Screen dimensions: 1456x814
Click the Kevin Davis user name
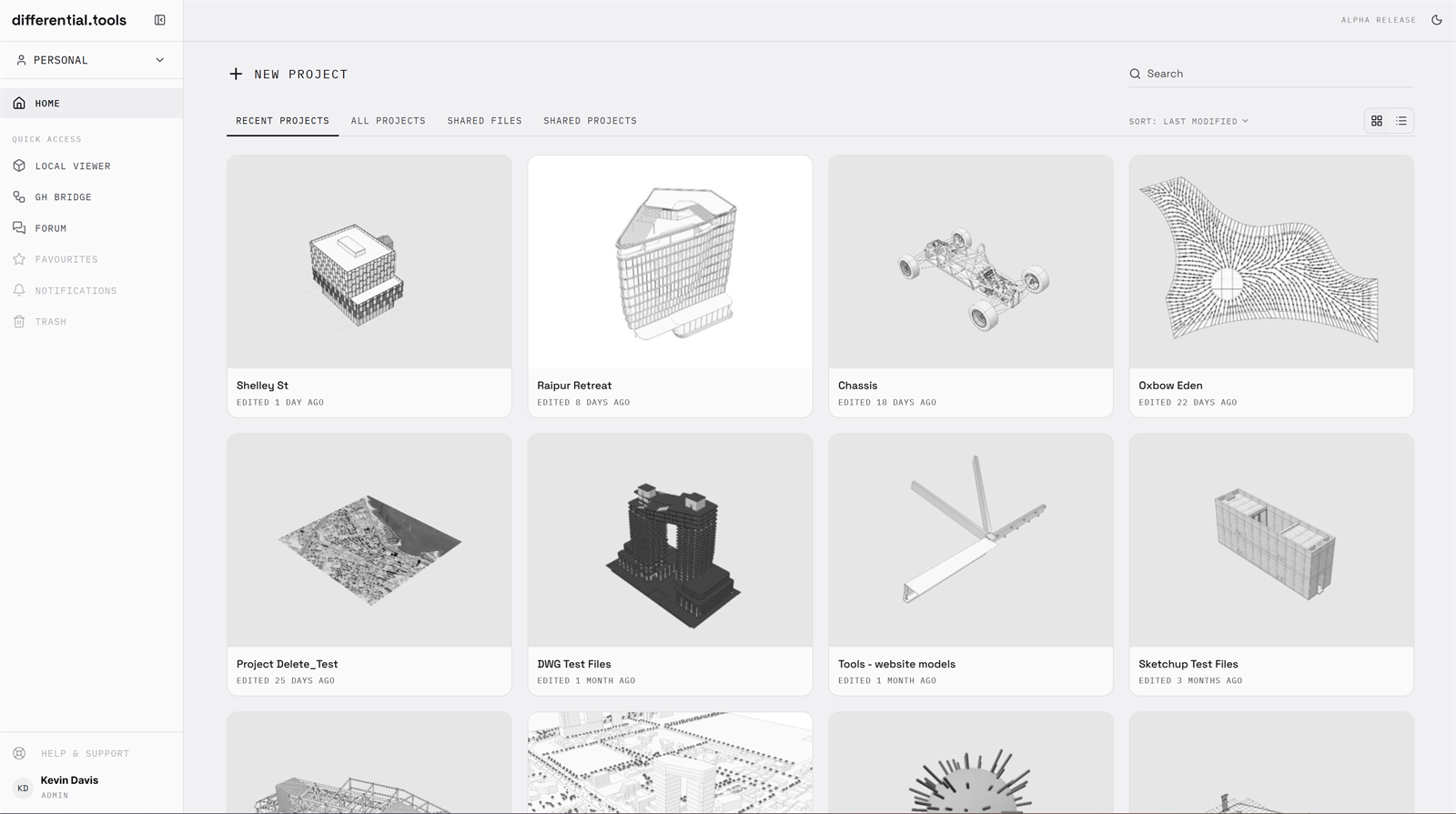[69, 780]
